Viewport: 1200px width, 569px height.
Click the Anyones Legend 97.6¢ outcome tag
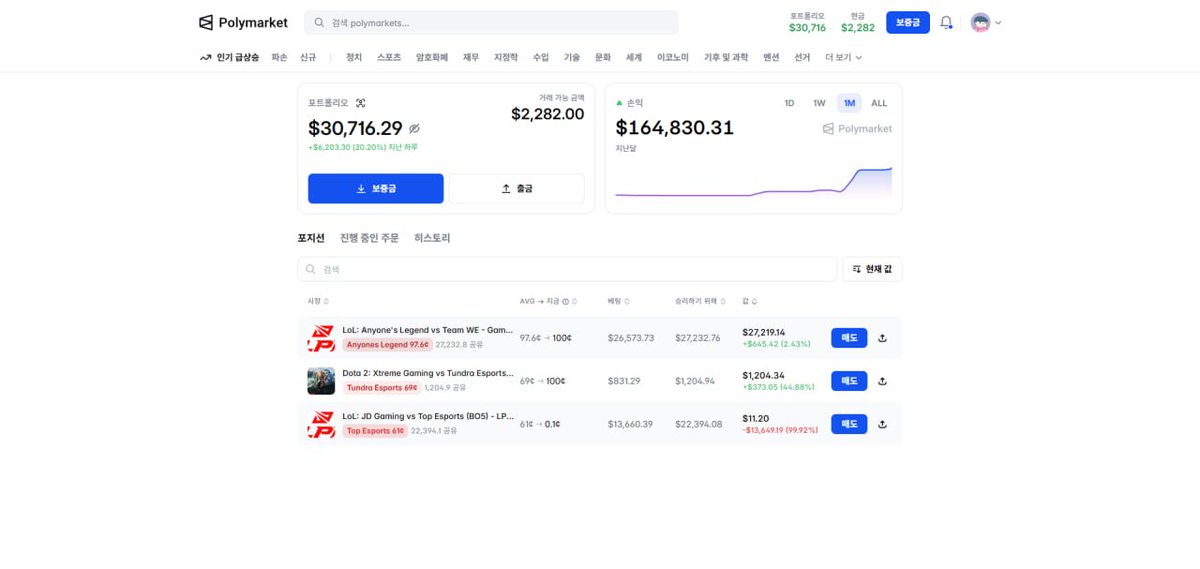387,345
